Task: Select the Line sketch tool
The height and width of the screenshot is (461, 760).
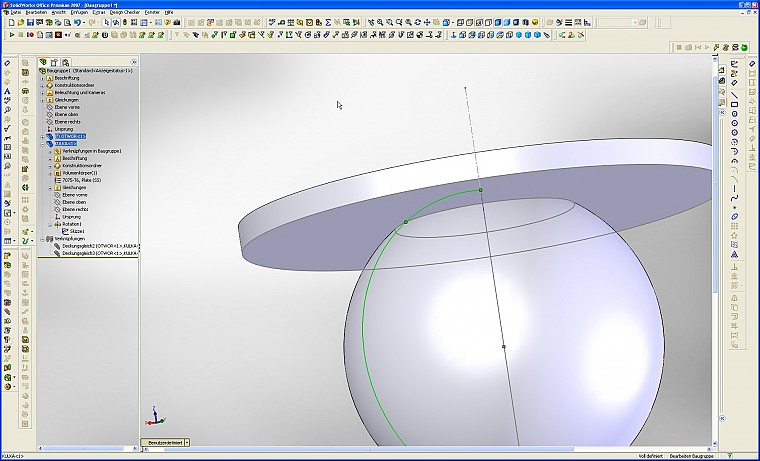Action: point(734,95)
